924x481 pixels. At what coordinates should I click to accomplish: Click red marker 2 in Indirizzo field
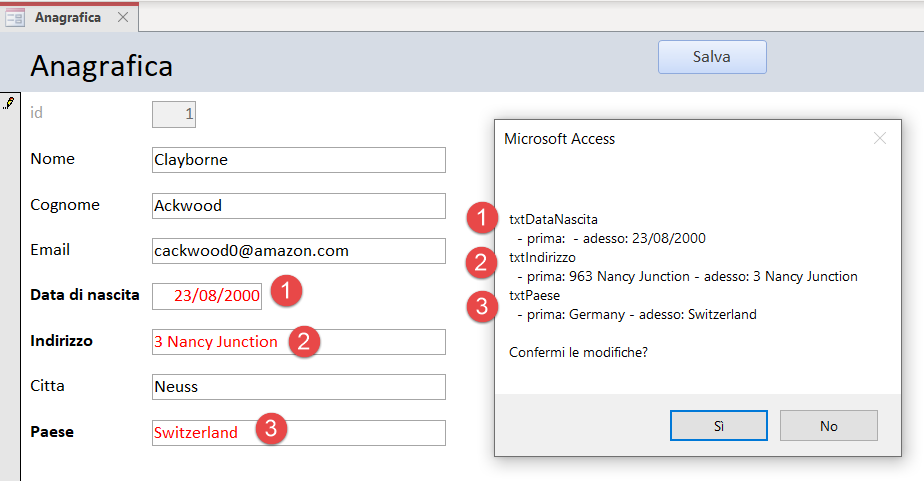click(x=304, y=342)
